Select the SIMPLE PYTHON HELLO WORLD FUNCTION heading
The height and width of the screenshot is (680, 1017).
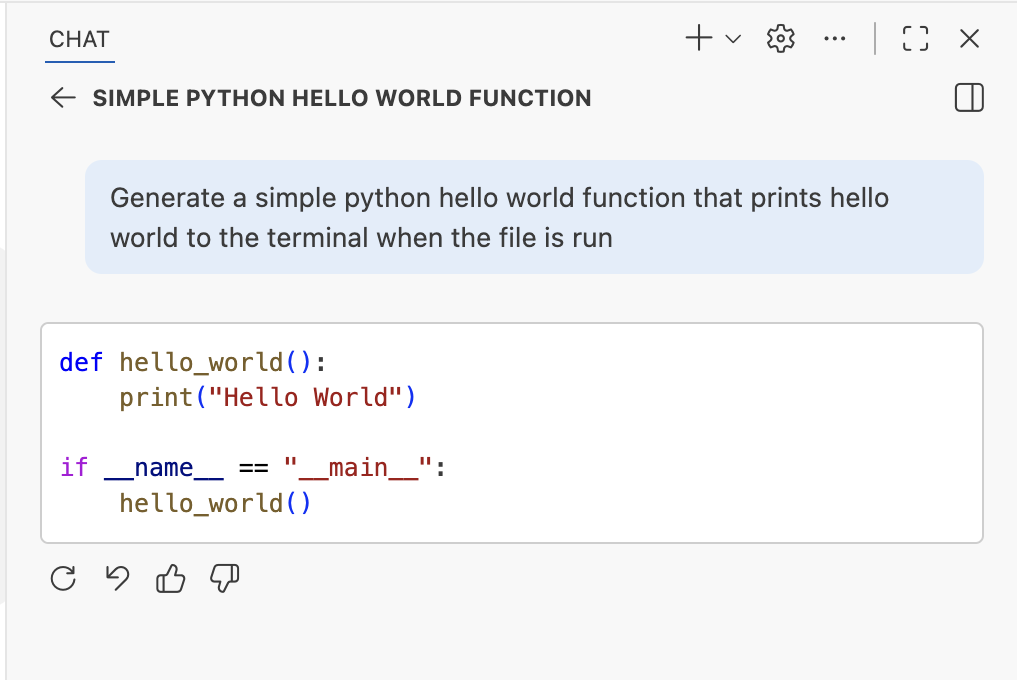click(342, 97)
